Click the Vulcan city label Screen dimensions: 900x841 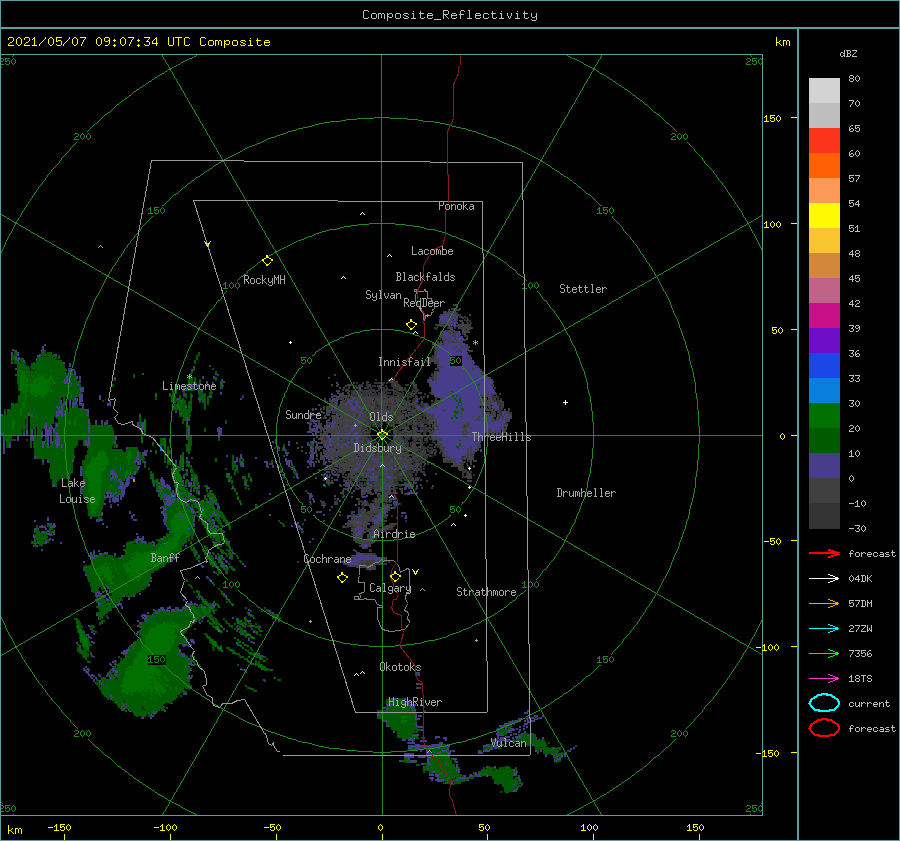(x=509, y=743)
